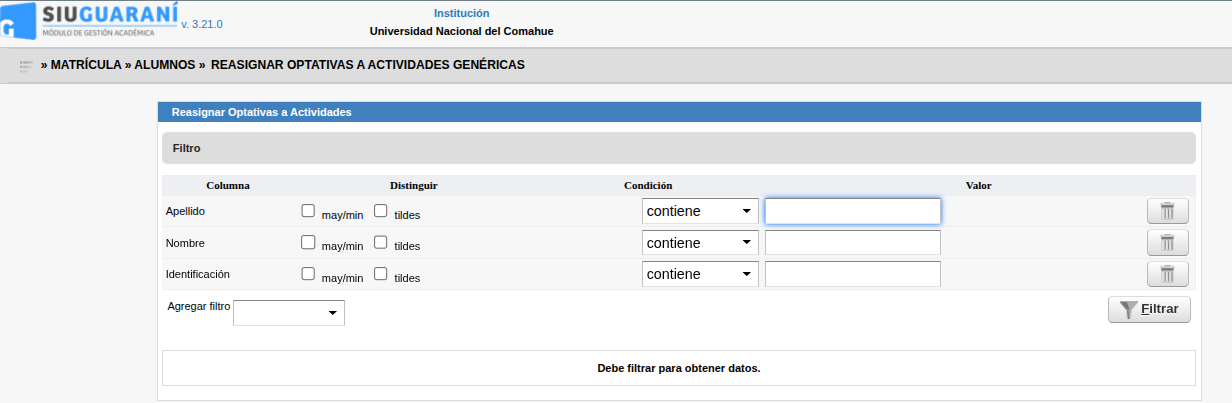Delete the Apellido filter row with trash icon
This screenshot has height=403, width=1232.
pos(1167,211)
